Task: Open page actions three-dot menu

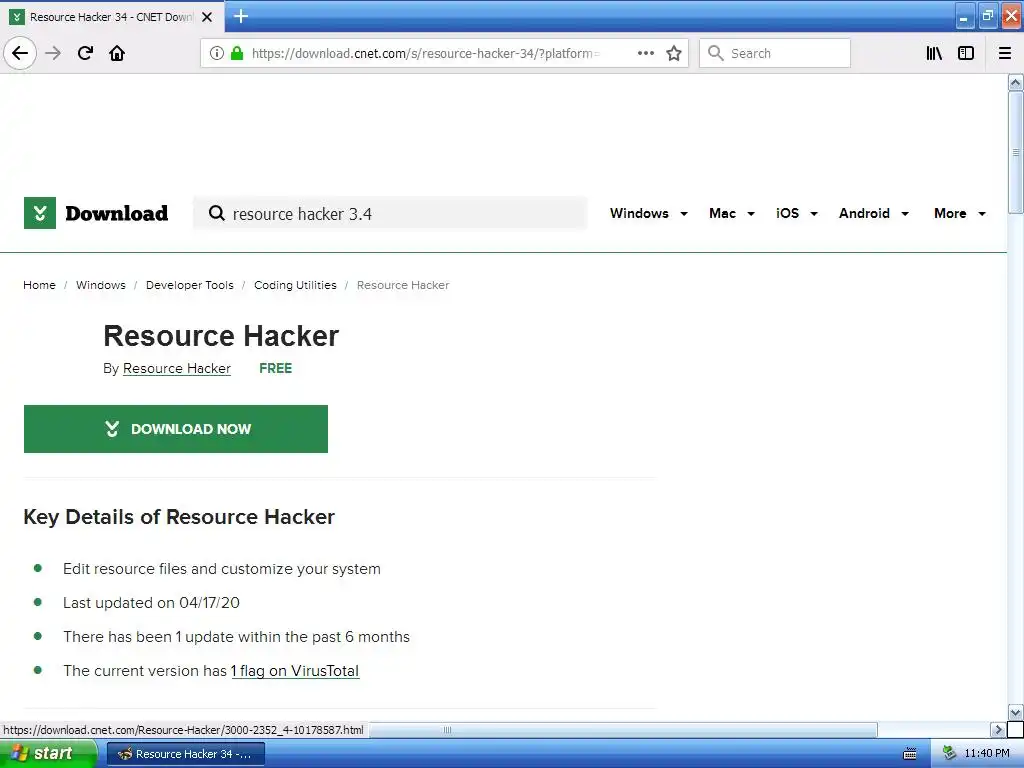Action: [646, 53]
